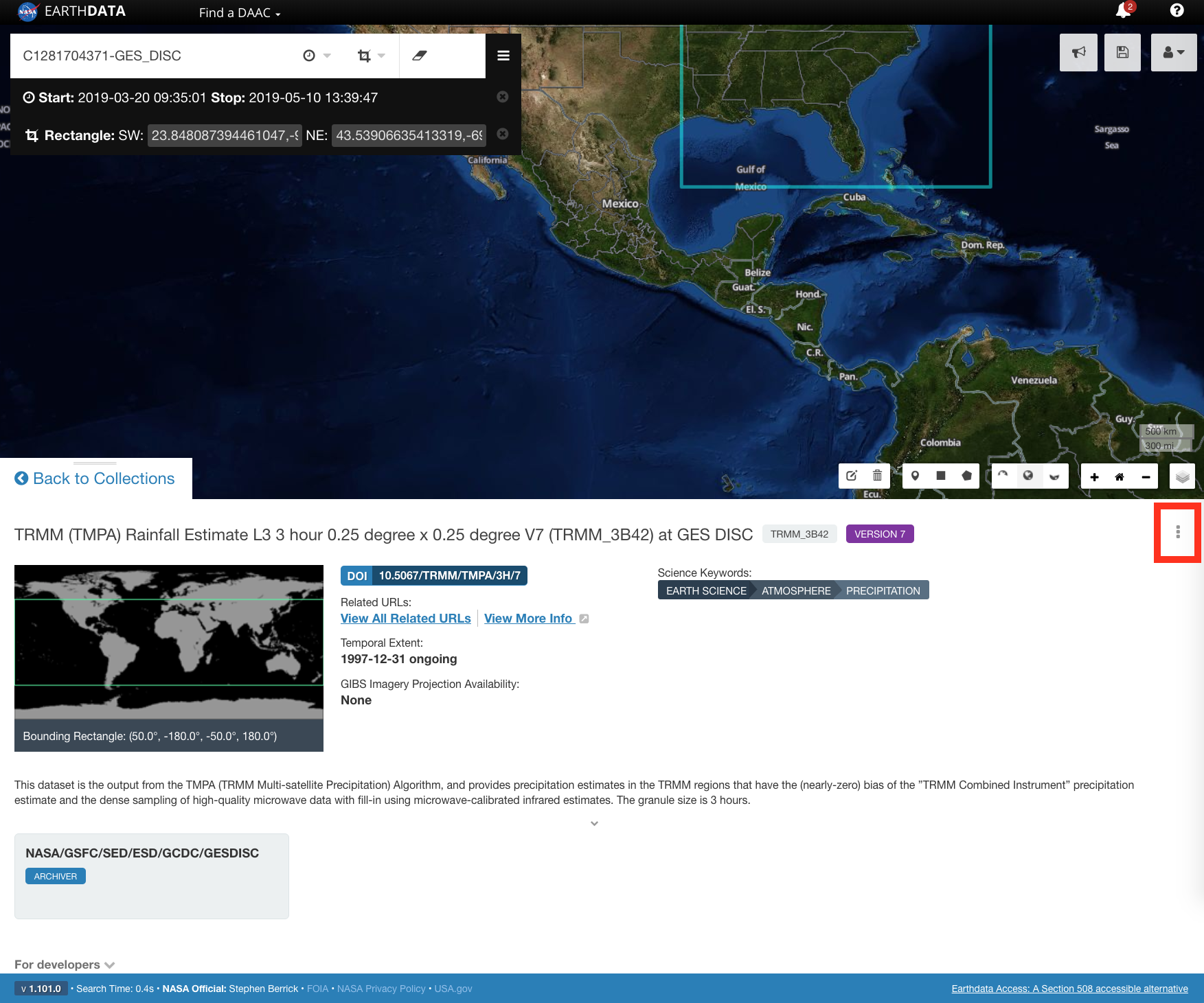Click the 1997-12-31 ongoing temporal extent text
1204x1003 pixels.
398,659
